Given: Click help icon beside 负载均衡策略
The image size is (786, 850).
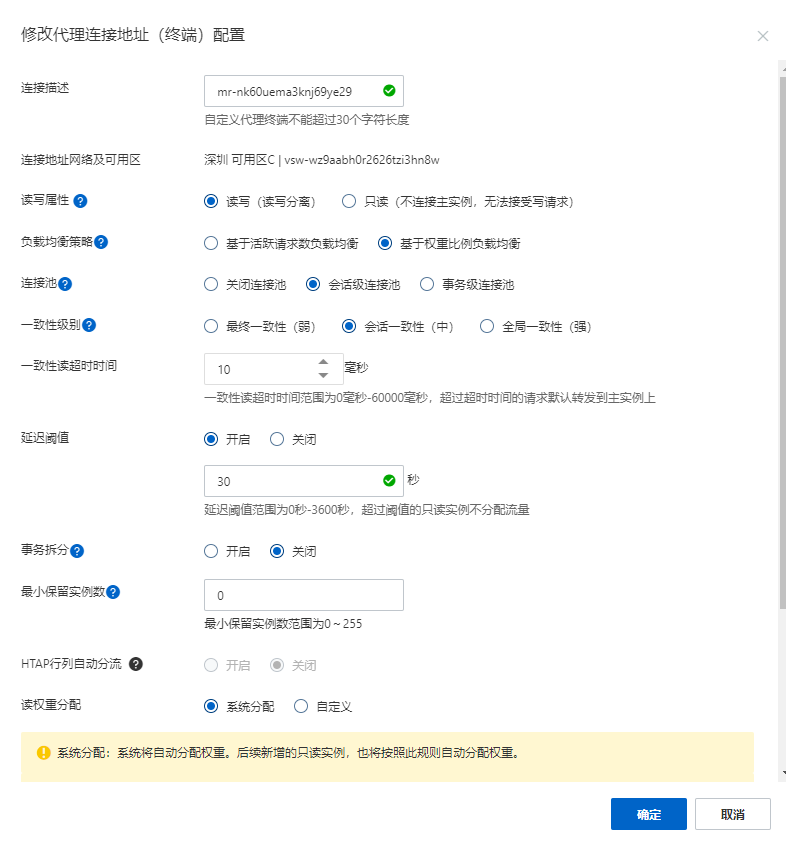Looking at the screenshot, I should [101, 242].
